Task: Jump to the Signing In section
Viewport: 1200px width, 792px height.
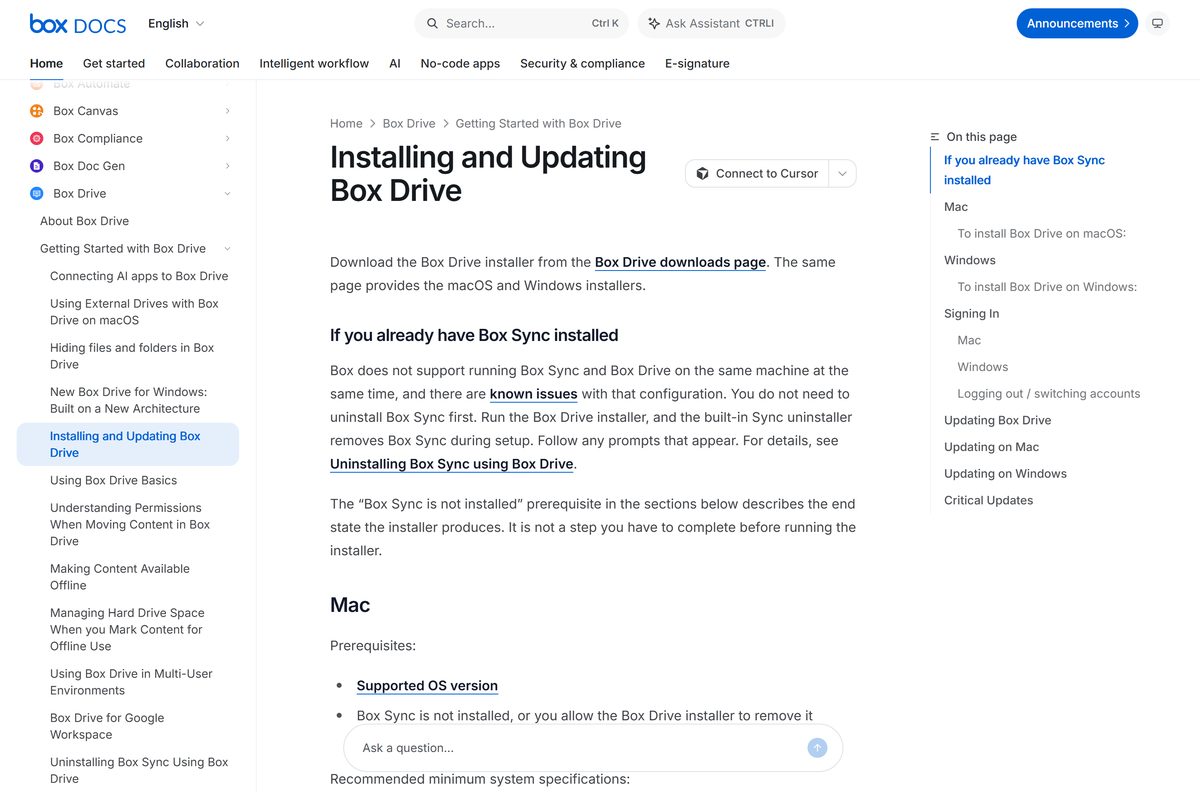Action: click(972, 314)
